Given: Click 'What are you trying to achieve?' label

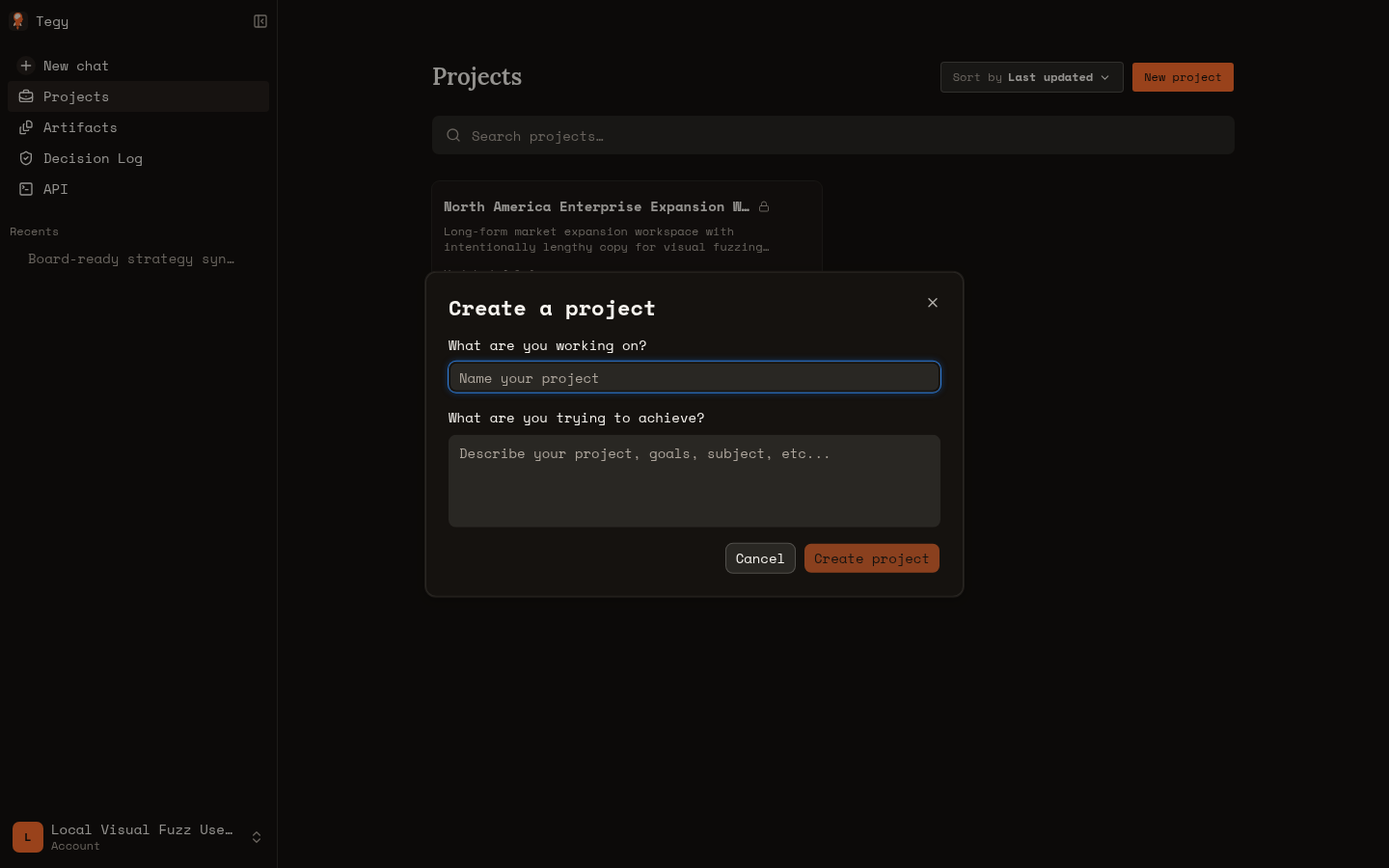Looking at the screenshot, I should click(576, 418).
